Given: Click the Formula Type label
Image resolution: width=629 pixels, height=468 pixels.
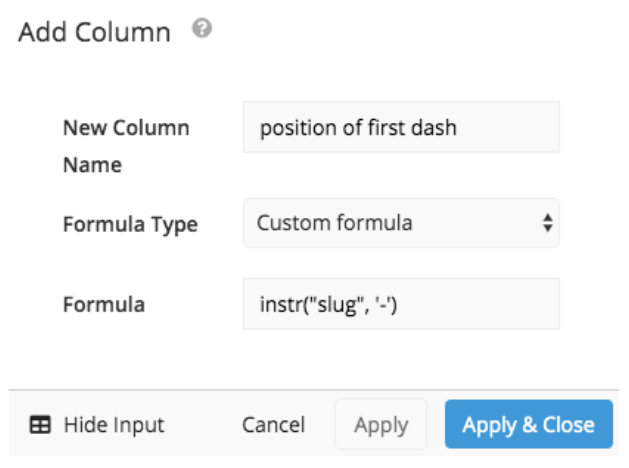Looking at the screenshot, I should 130,224.
